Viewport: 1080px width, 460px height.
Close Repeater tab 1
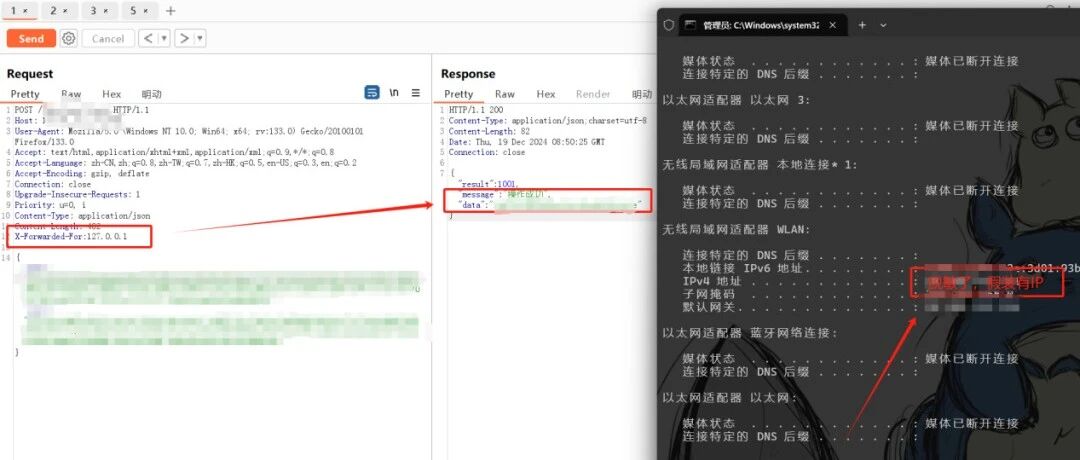[x=25, y=11]
